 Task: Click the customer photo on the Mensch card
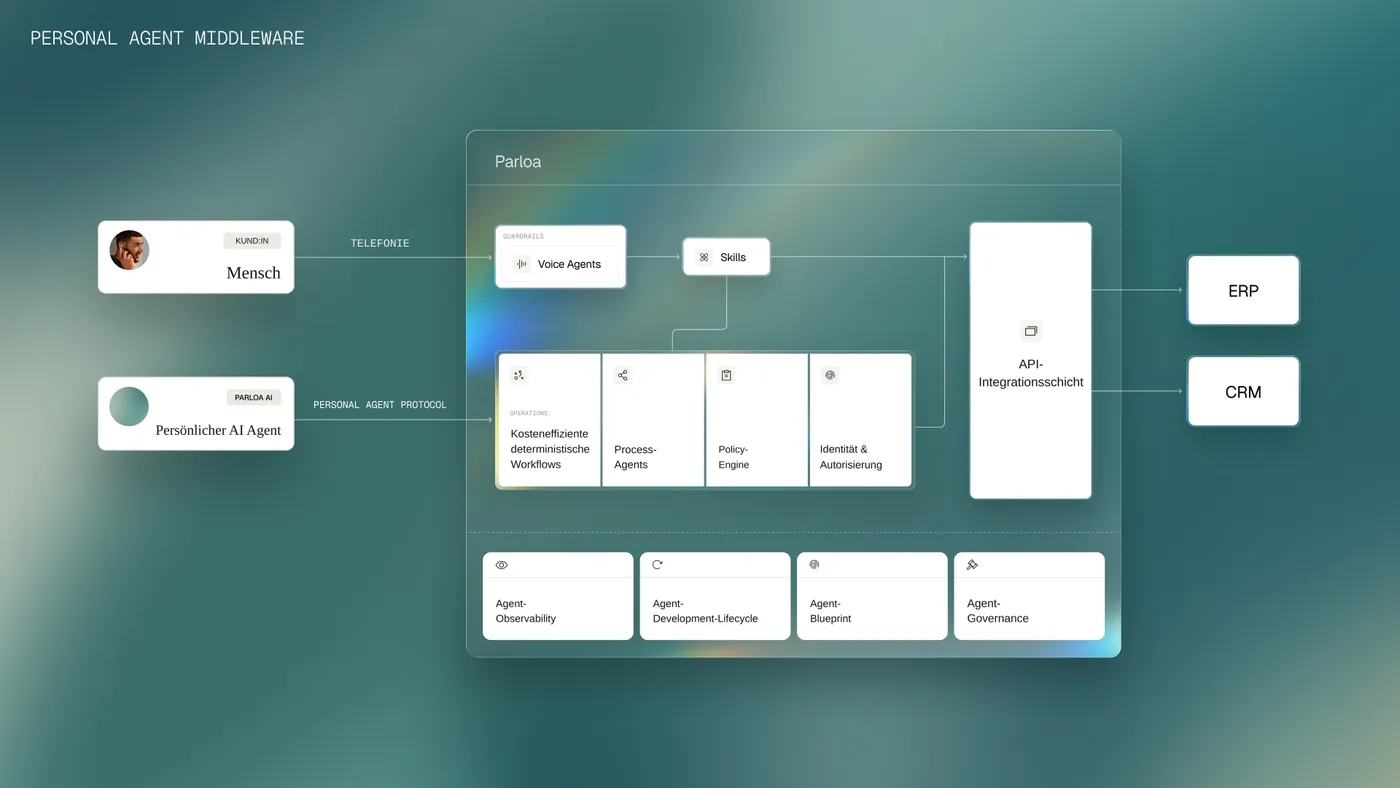129,250
